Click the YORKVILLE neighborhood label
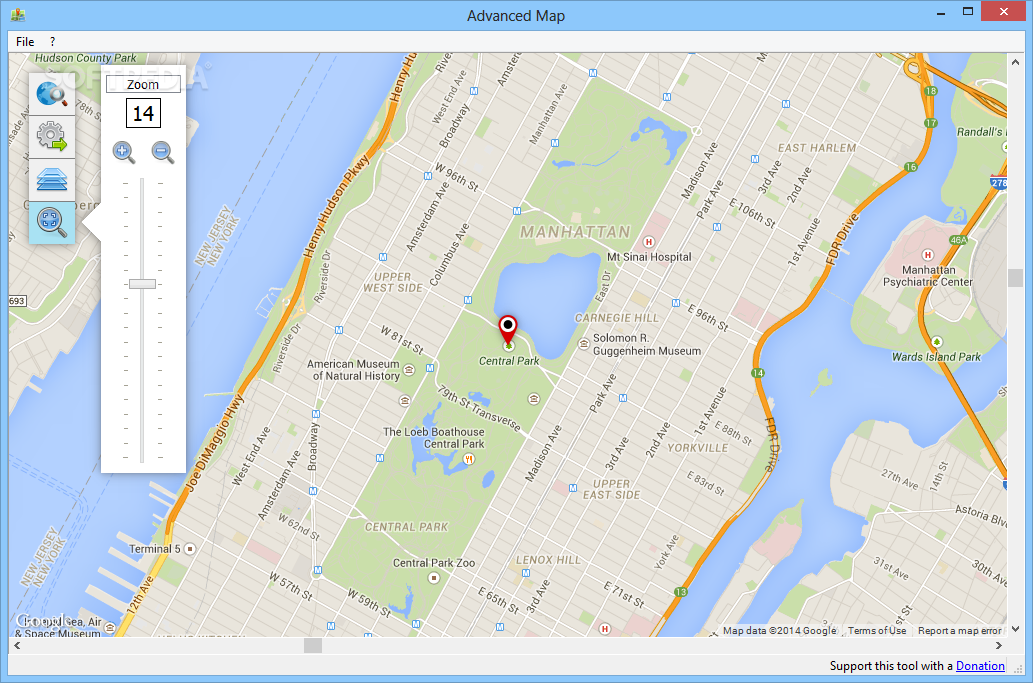The image size is (1033, 683). (x=698, y=448)
